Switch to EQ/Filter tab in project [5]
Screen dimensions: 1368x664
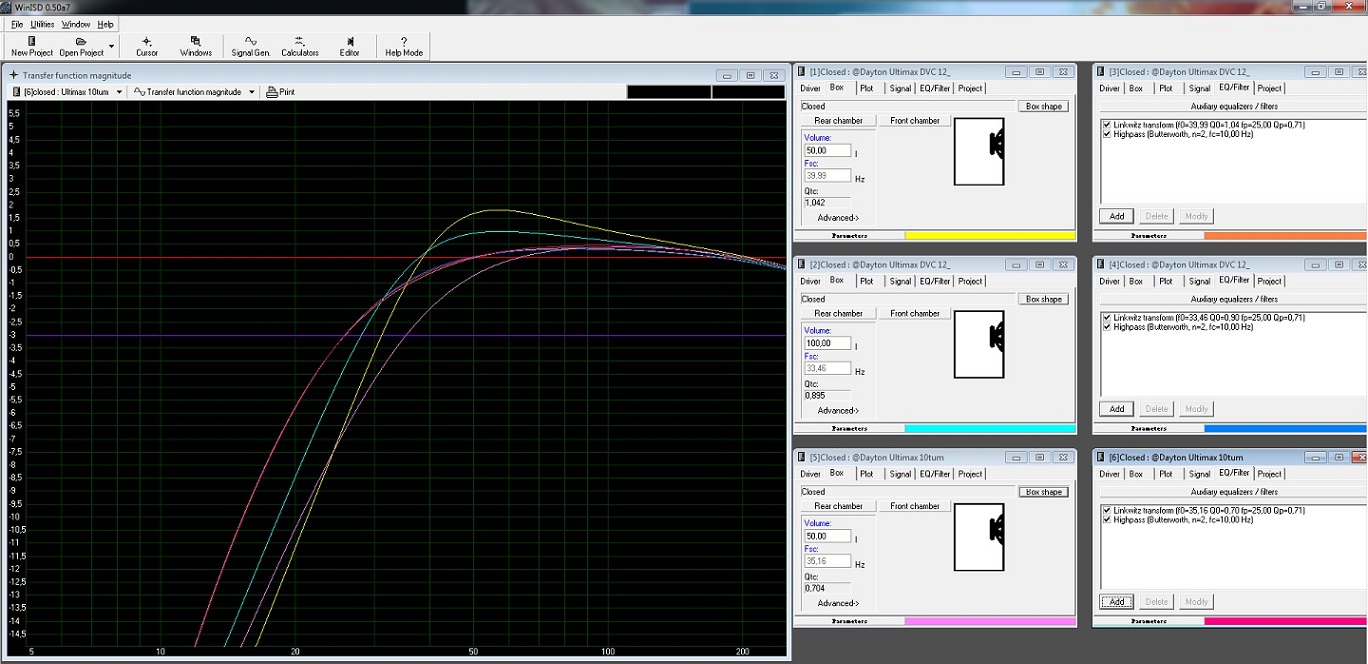(x=935, y=474)
